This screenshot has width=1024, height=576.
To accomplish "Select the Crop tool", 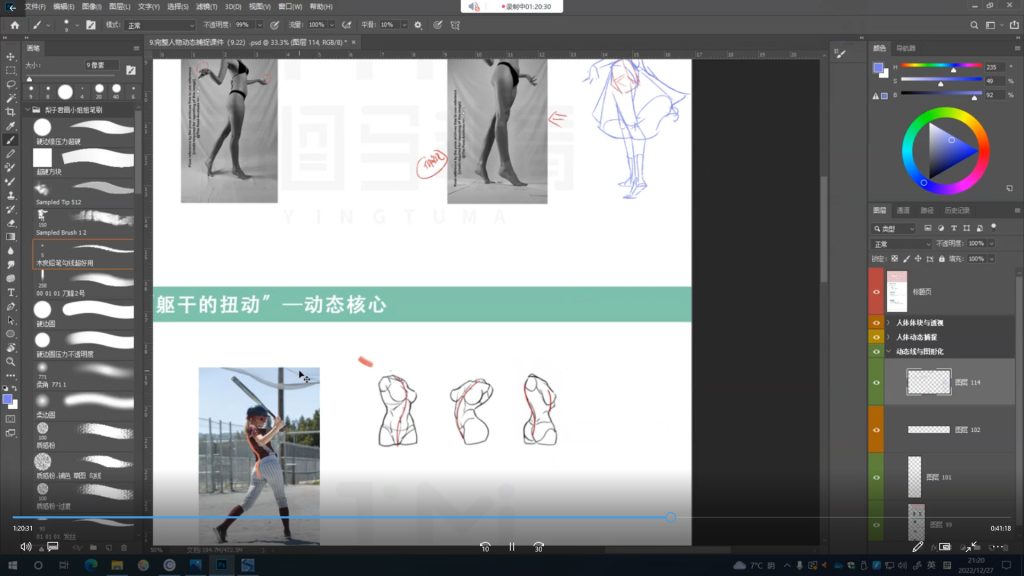I will click(11, 112).
